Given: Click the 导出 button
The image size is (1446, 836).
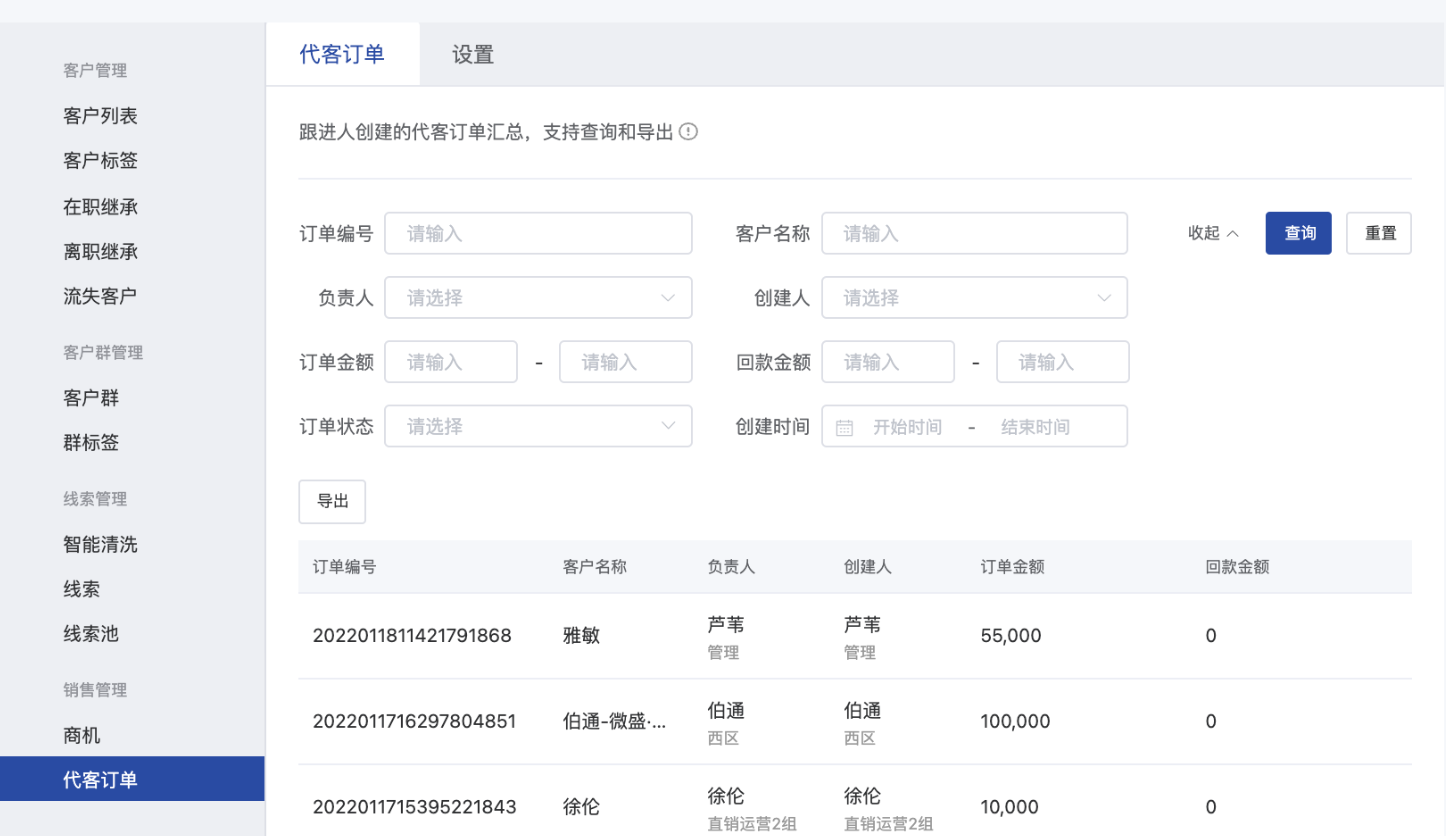Looking at the screenshot, I should click(x=332, y=502).
